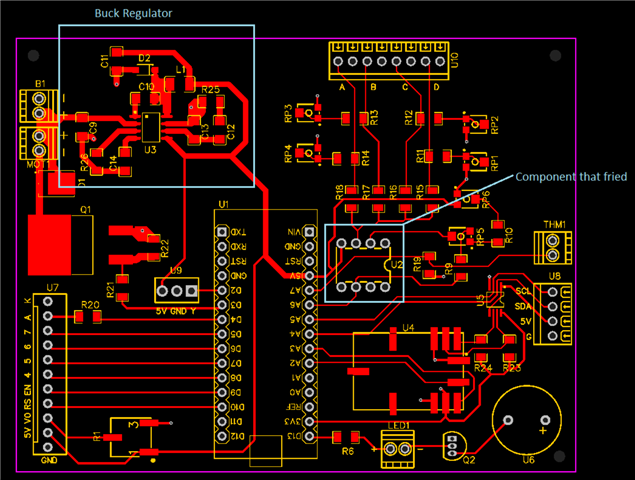Click the D2 diode footprint
The width and height of the screenshot is (635, 480).
tap(145, 70)
